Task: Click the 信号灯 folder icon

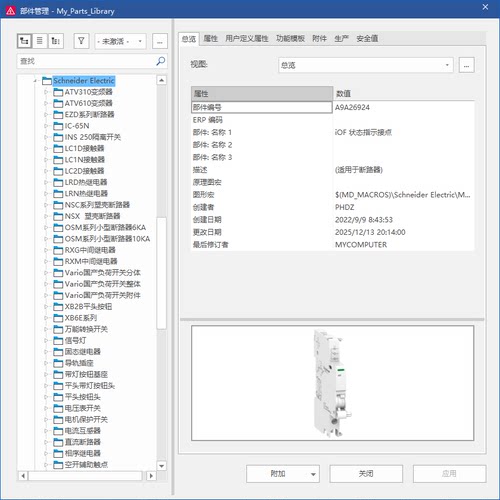Action: (58, 341)
